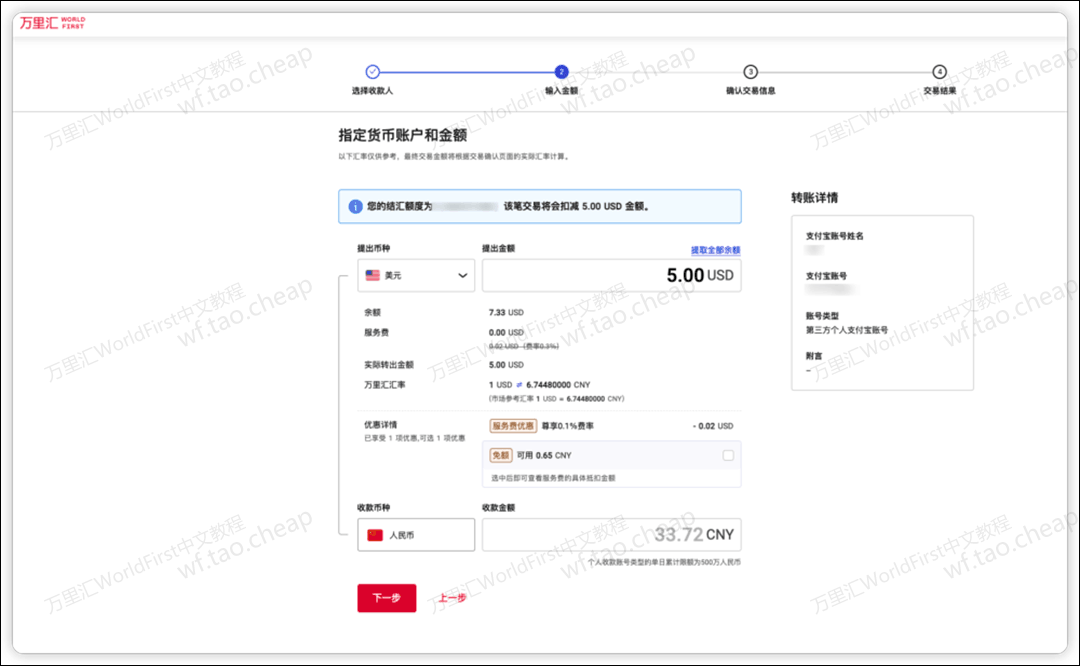Click the 人民币 receiving currency box
This screenshot has height=666, width=1080.
(x=416, y=535)
